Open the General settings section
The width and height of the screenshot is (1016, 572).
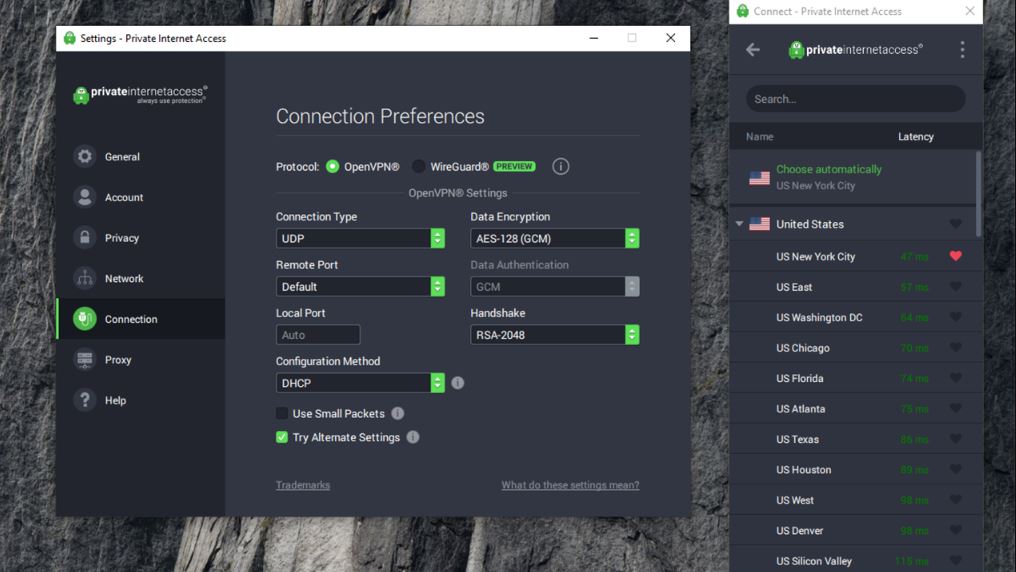141,157
